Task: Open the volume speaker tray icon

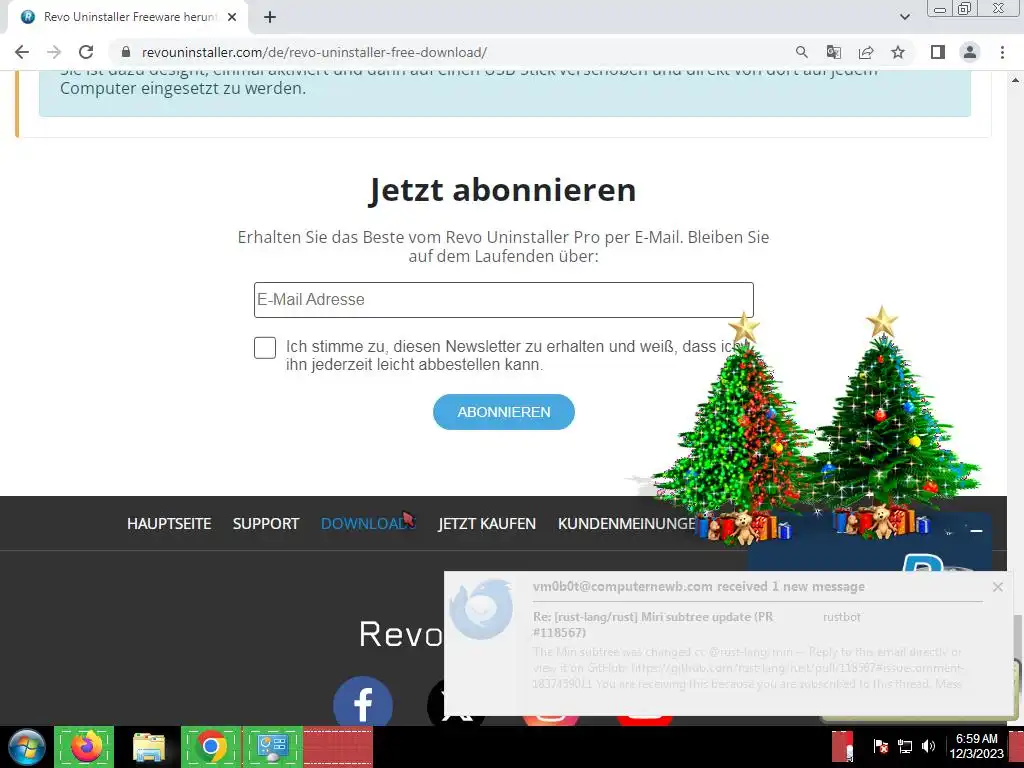Action: (x=928, y=746)
